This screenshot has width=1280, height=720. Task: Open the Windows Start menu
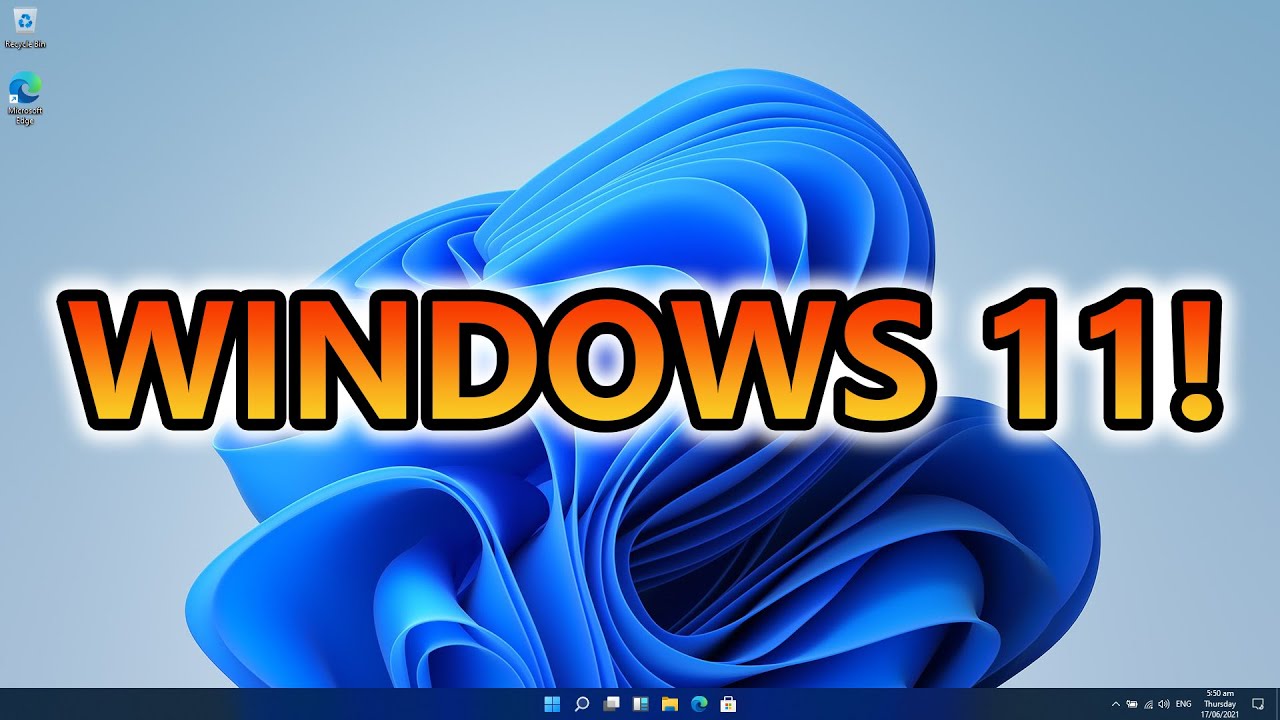552,704
